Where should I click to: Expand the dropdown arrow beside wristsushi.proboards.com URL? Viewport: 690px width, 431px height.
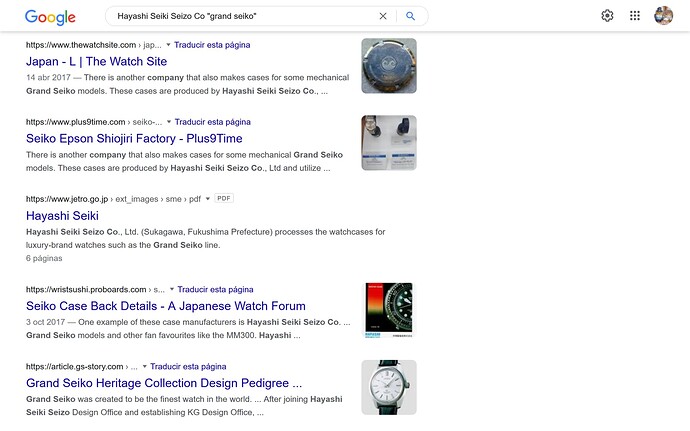172,289
